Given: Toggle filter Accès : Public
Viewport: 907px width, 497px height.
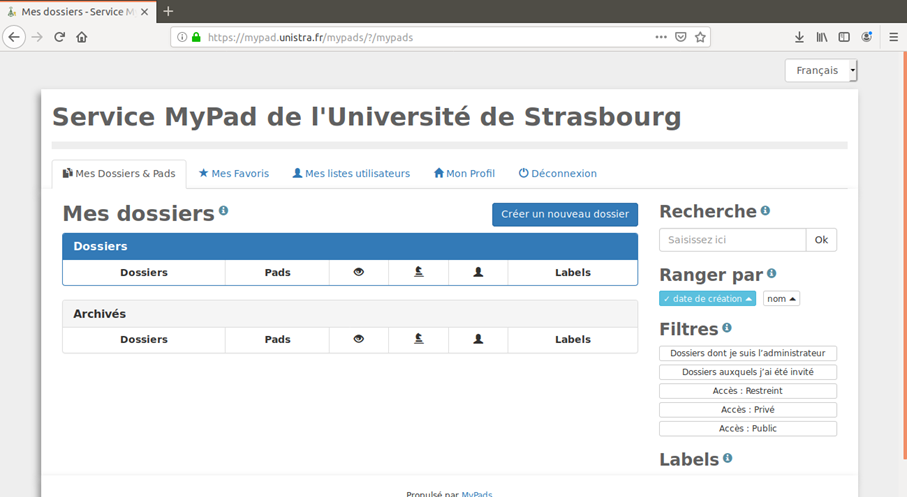Looking at the screenshot, I should 748,429.
